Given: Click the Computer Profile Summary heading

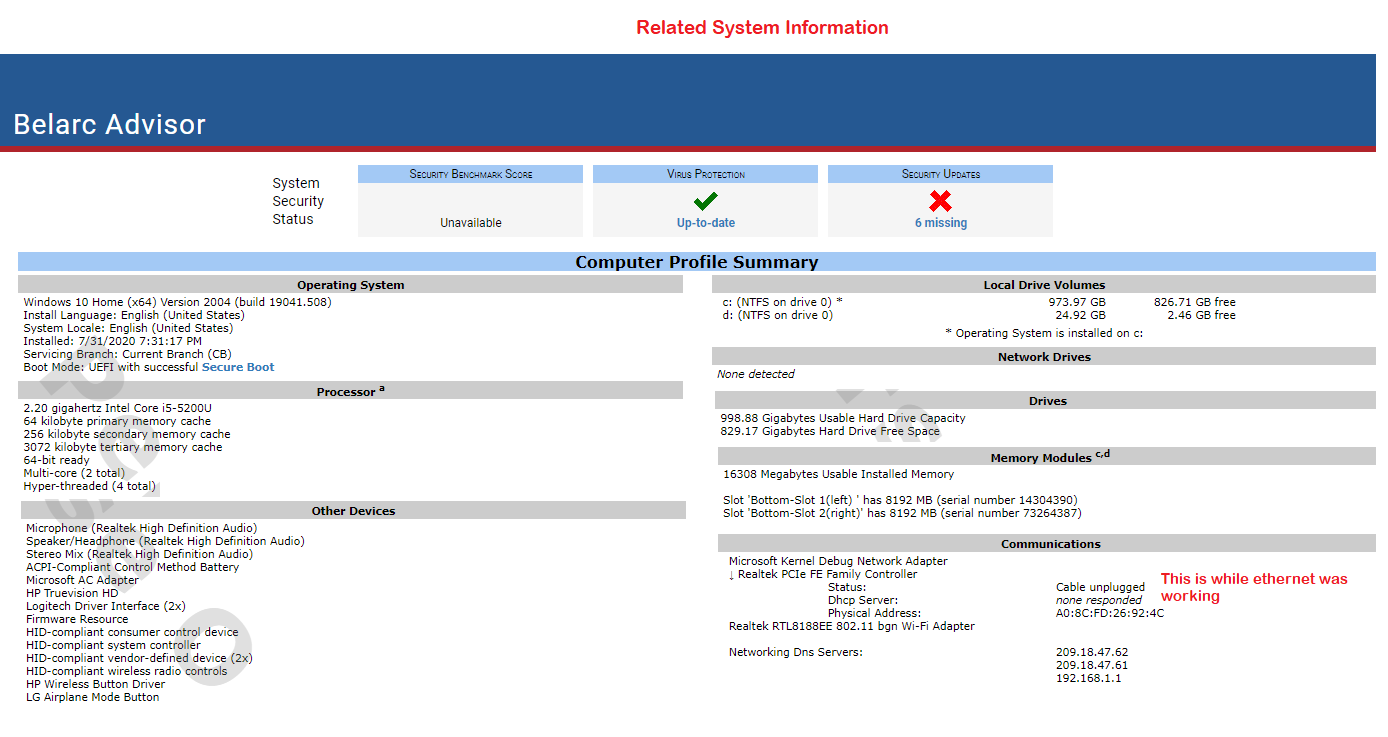Looking at the screenshot, I should pyautogui.click(x=697, y=262).
